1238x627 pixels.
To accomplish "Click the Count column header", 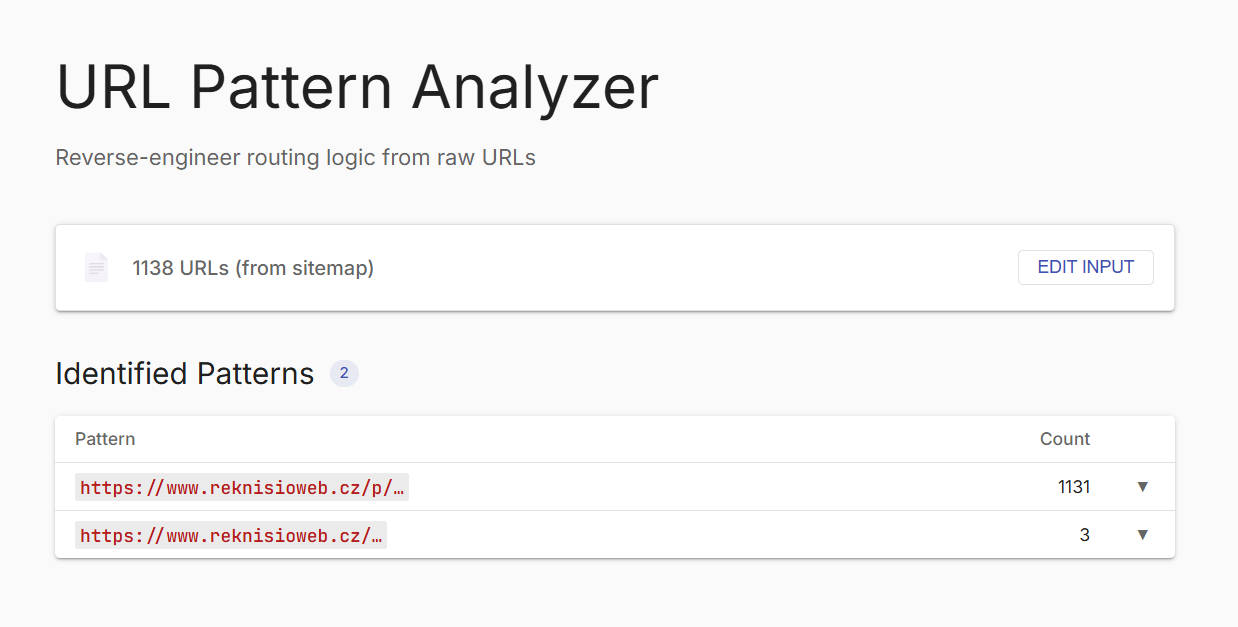I will click(1065, 439).
